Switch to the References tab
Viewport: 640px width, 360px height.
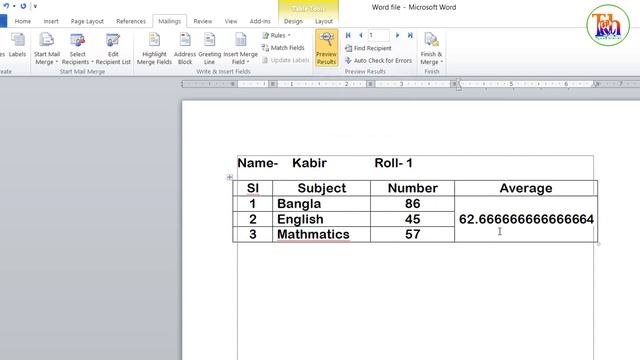pos(131,21)
